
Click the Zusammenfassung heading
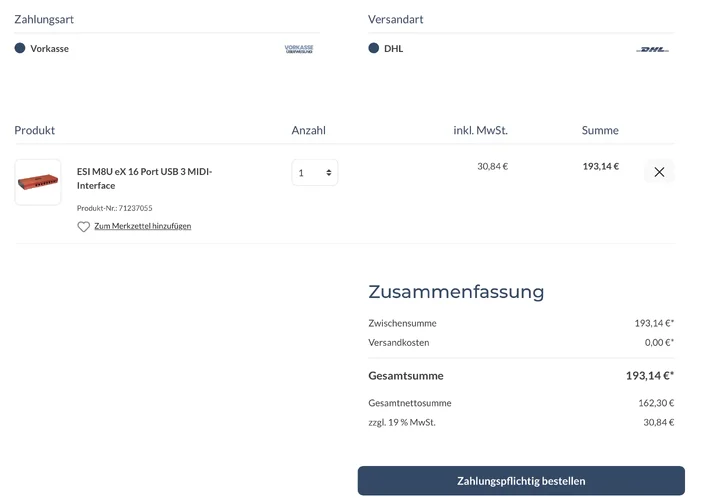pos(456,292)
